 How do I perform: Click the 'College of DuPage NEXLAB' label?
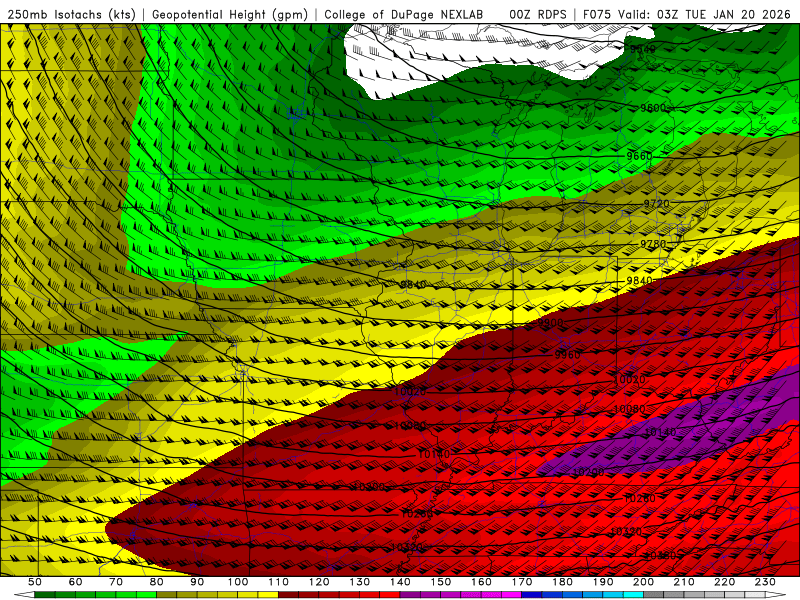point(404,15)
